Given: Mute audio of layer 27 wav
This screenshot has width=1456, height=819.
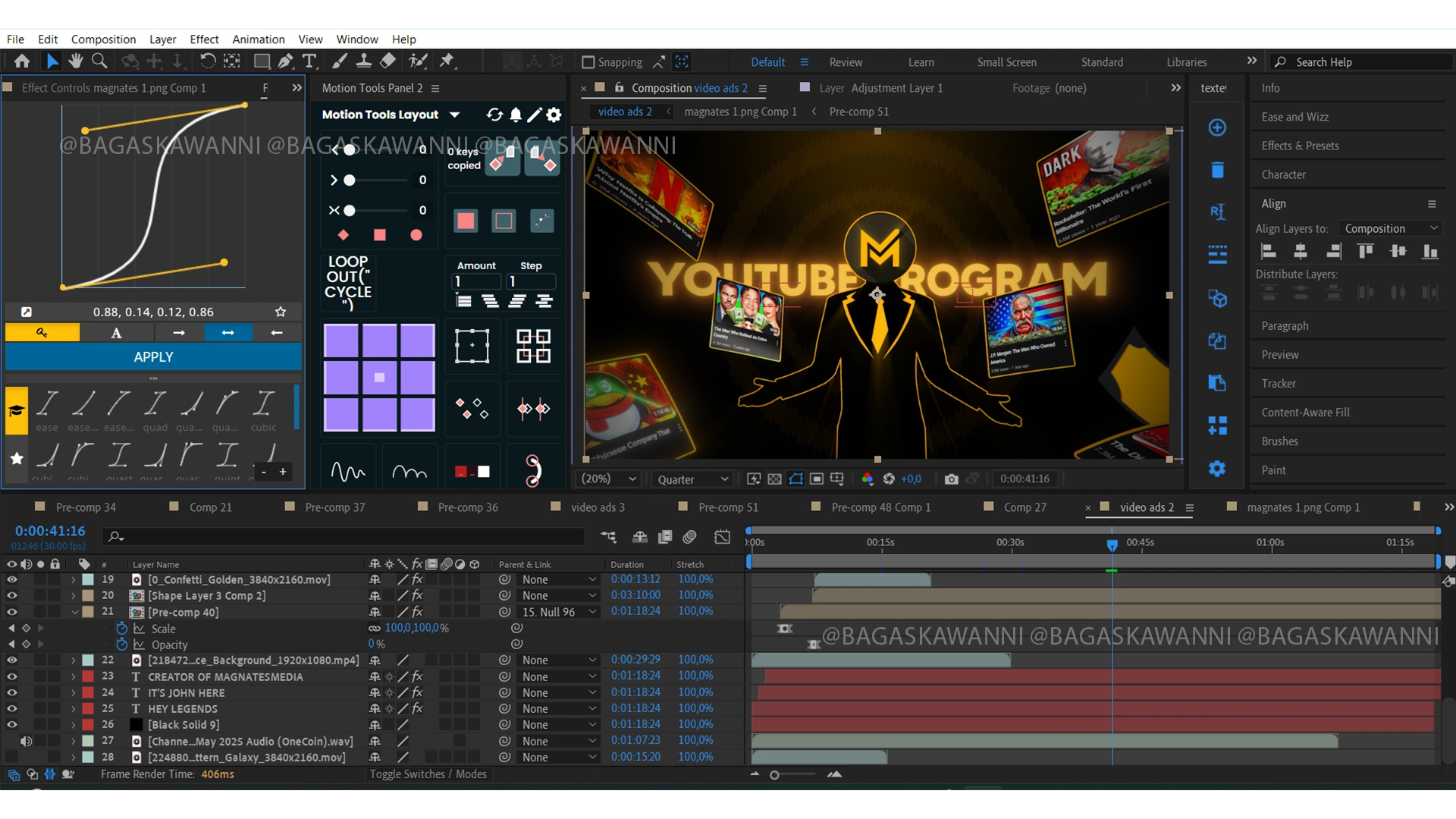Looking at the screenshot, I should click(x=26, y=741).
